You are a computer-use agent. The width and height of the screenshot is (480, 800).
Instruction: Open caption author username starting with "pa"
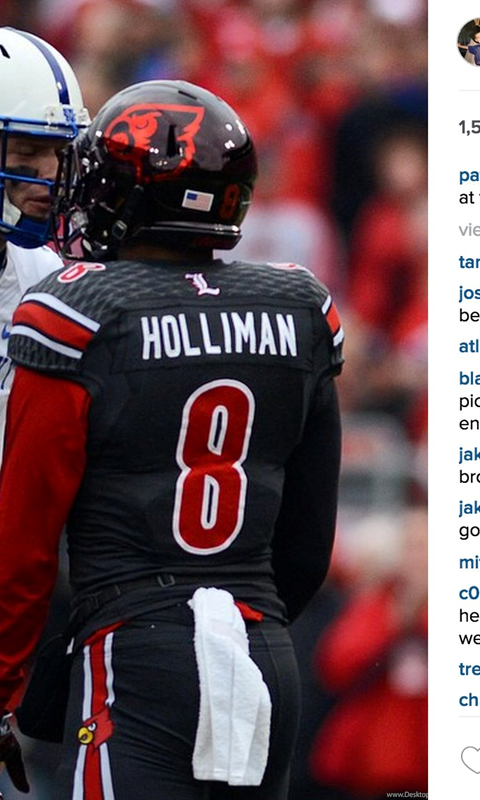tap(469, 177)
